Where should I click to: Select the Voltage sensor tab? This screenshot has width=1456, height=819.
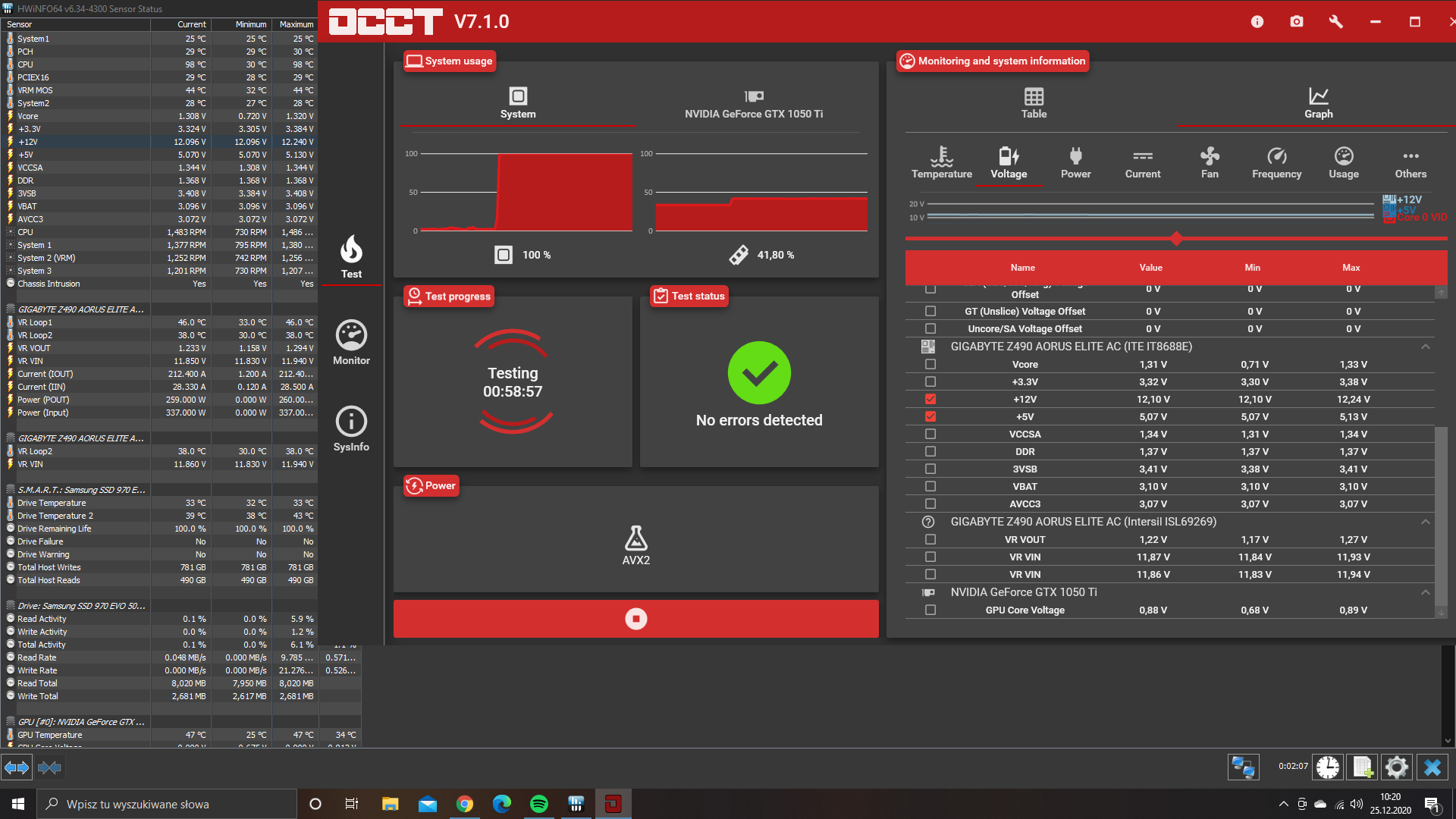(1009, 163)
